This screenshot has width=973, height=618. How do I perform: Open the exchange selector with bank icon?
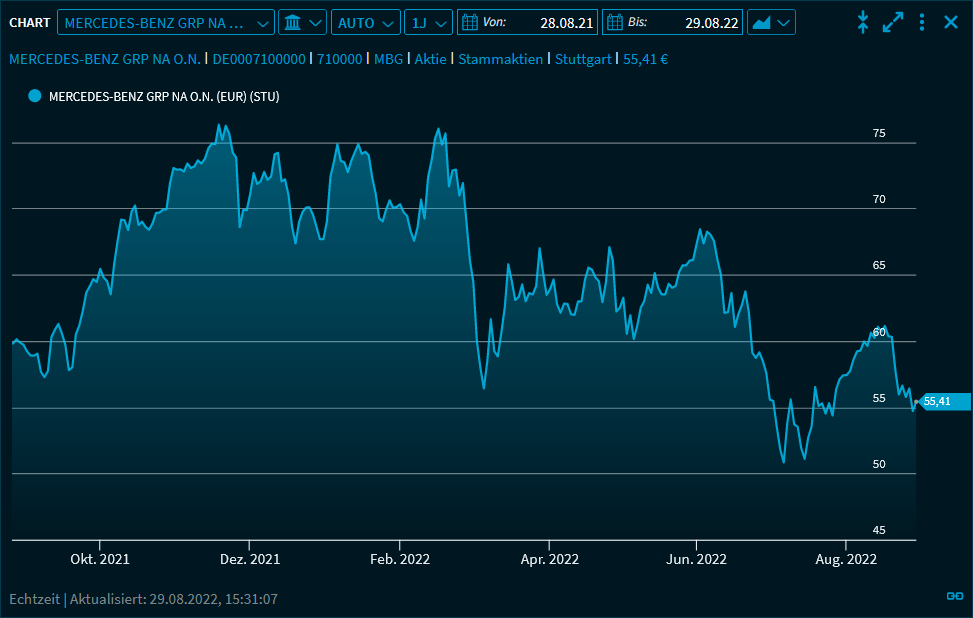click(x=302, y=22)
